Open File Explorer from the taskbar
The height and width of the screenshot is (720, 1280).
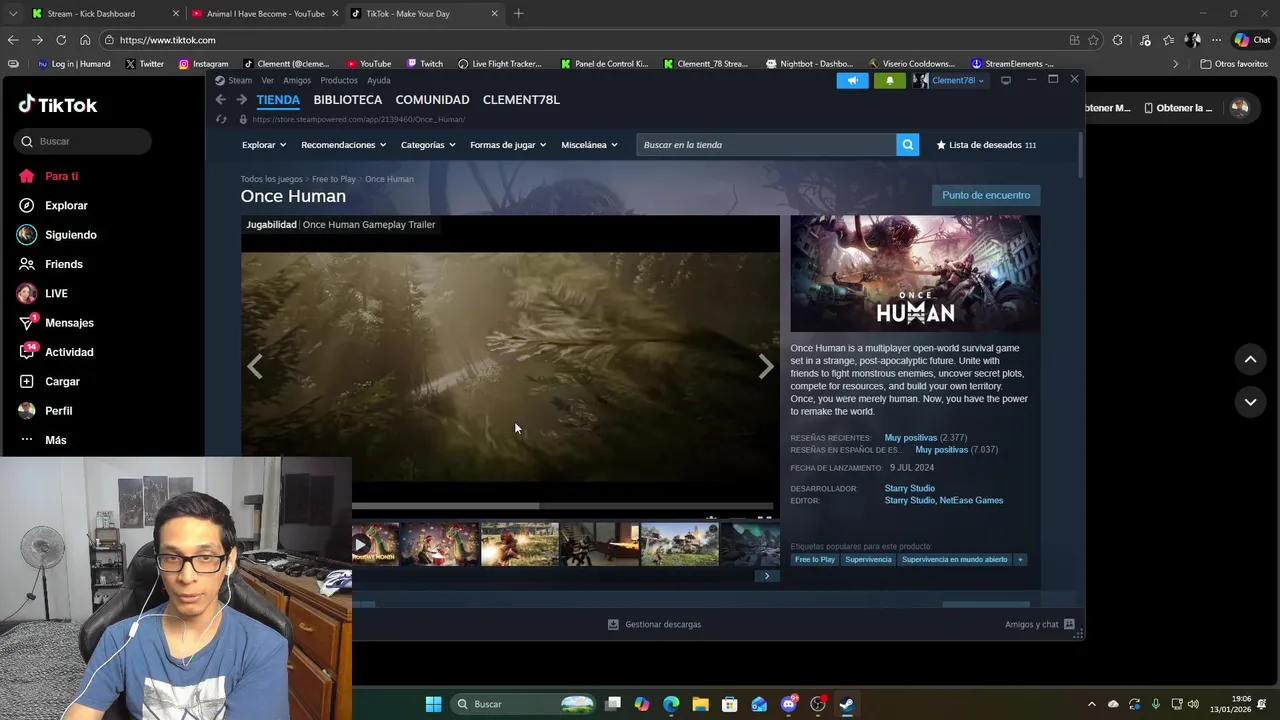point(700,704)
